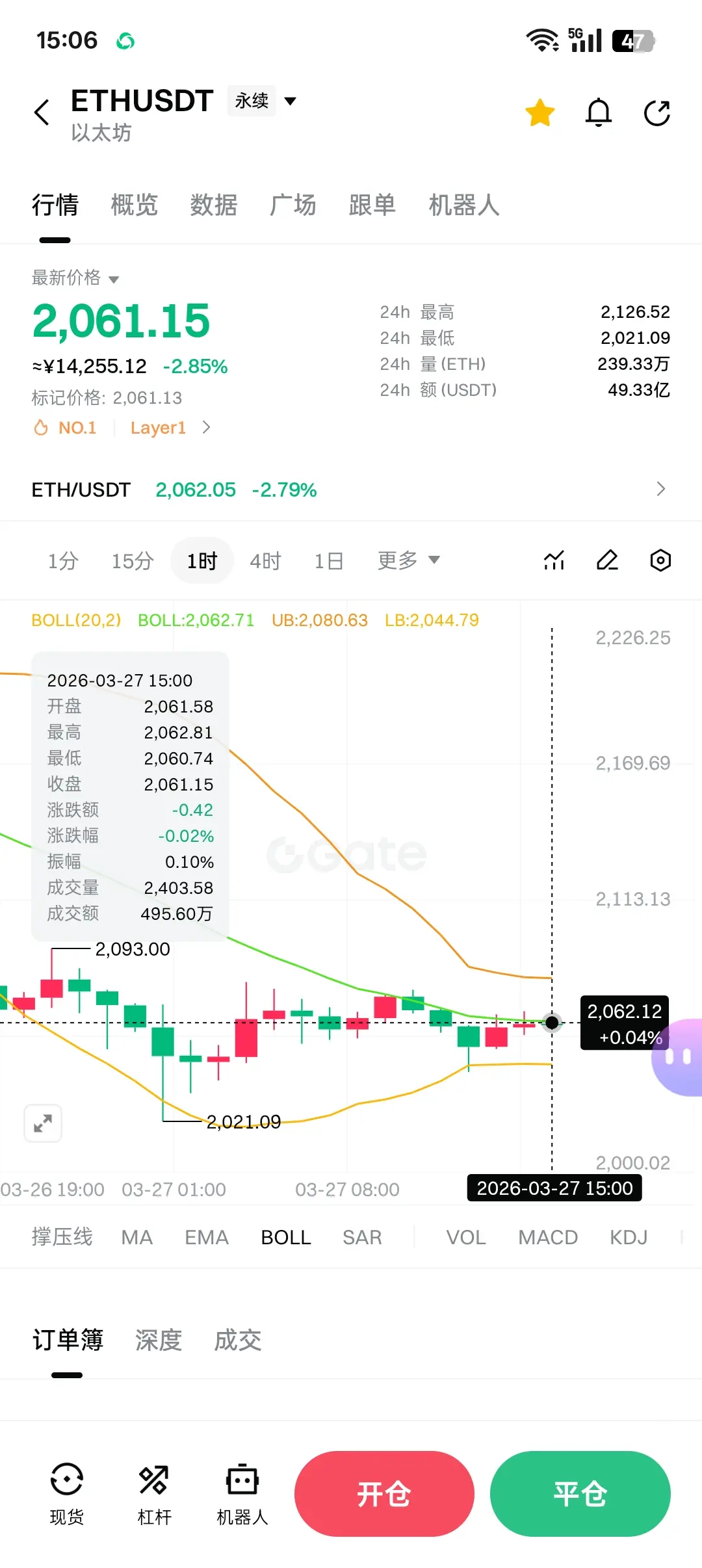Tap the 24h 最高 value 2,126.52
702x1568 pixels.
[x=635, y=312]
